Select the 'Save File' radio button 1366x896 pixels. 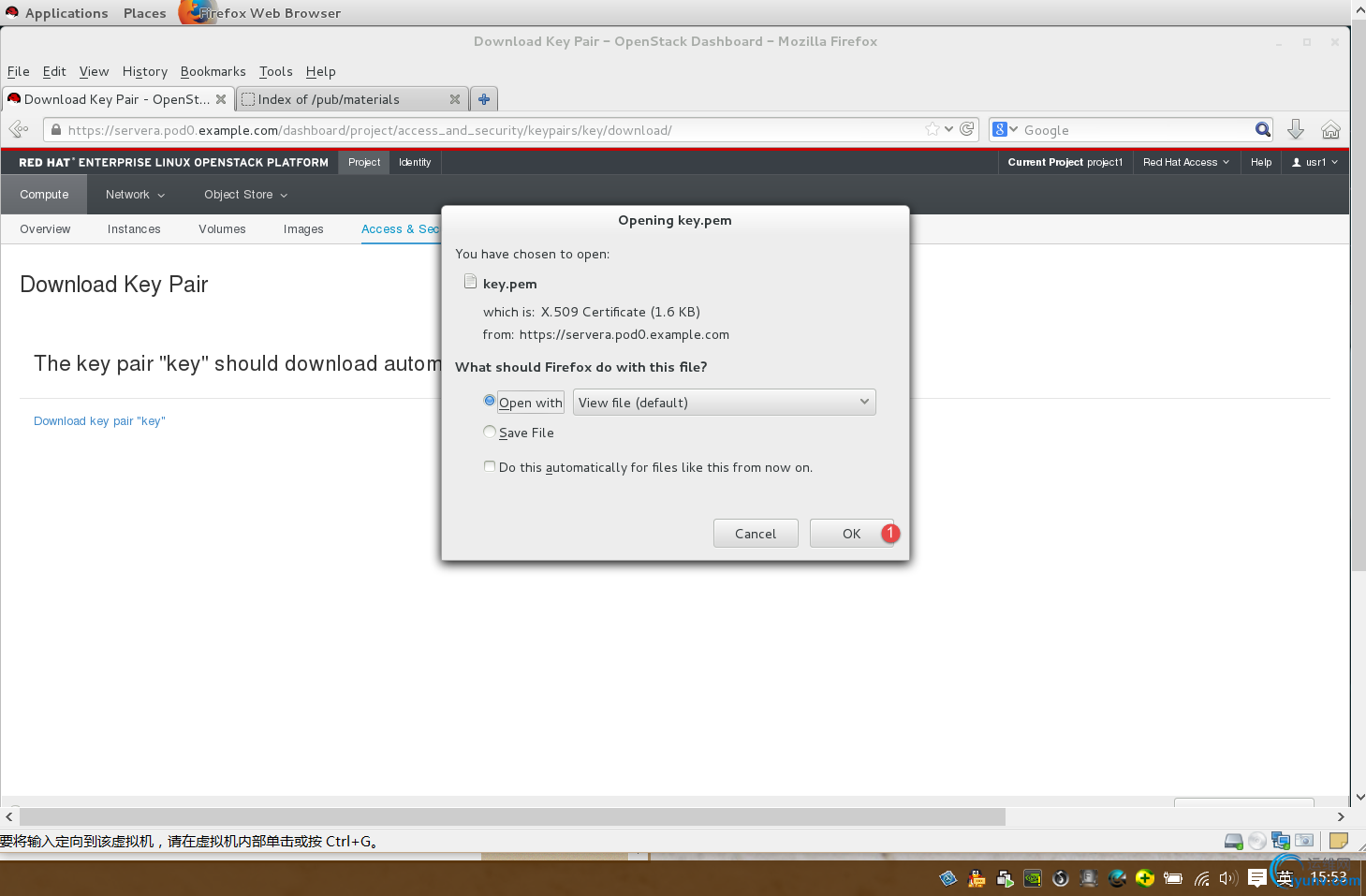coord(489,432)
